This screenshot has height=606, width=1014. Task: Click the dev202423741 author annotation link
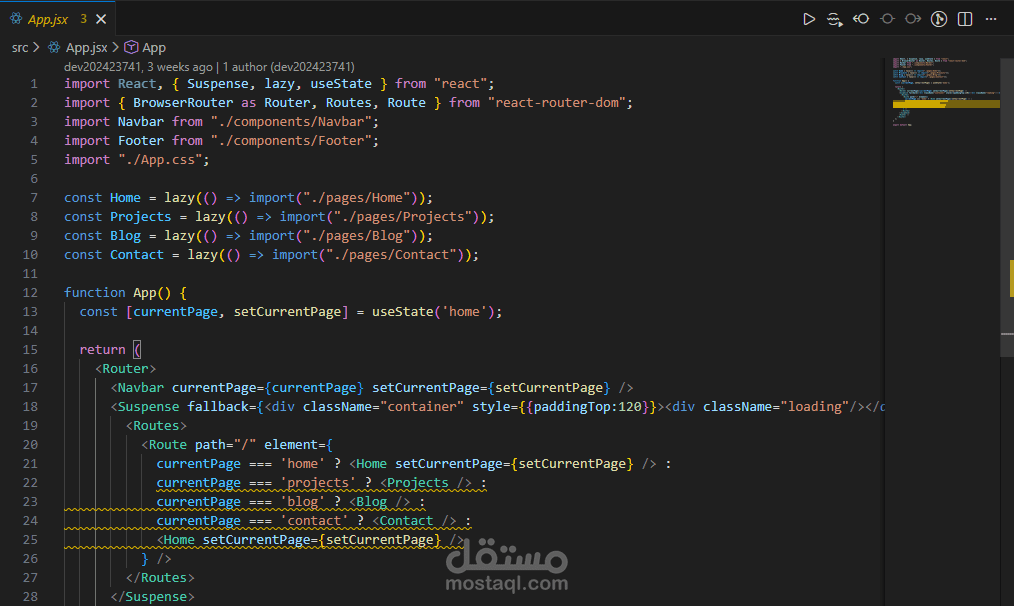(100, 66)
